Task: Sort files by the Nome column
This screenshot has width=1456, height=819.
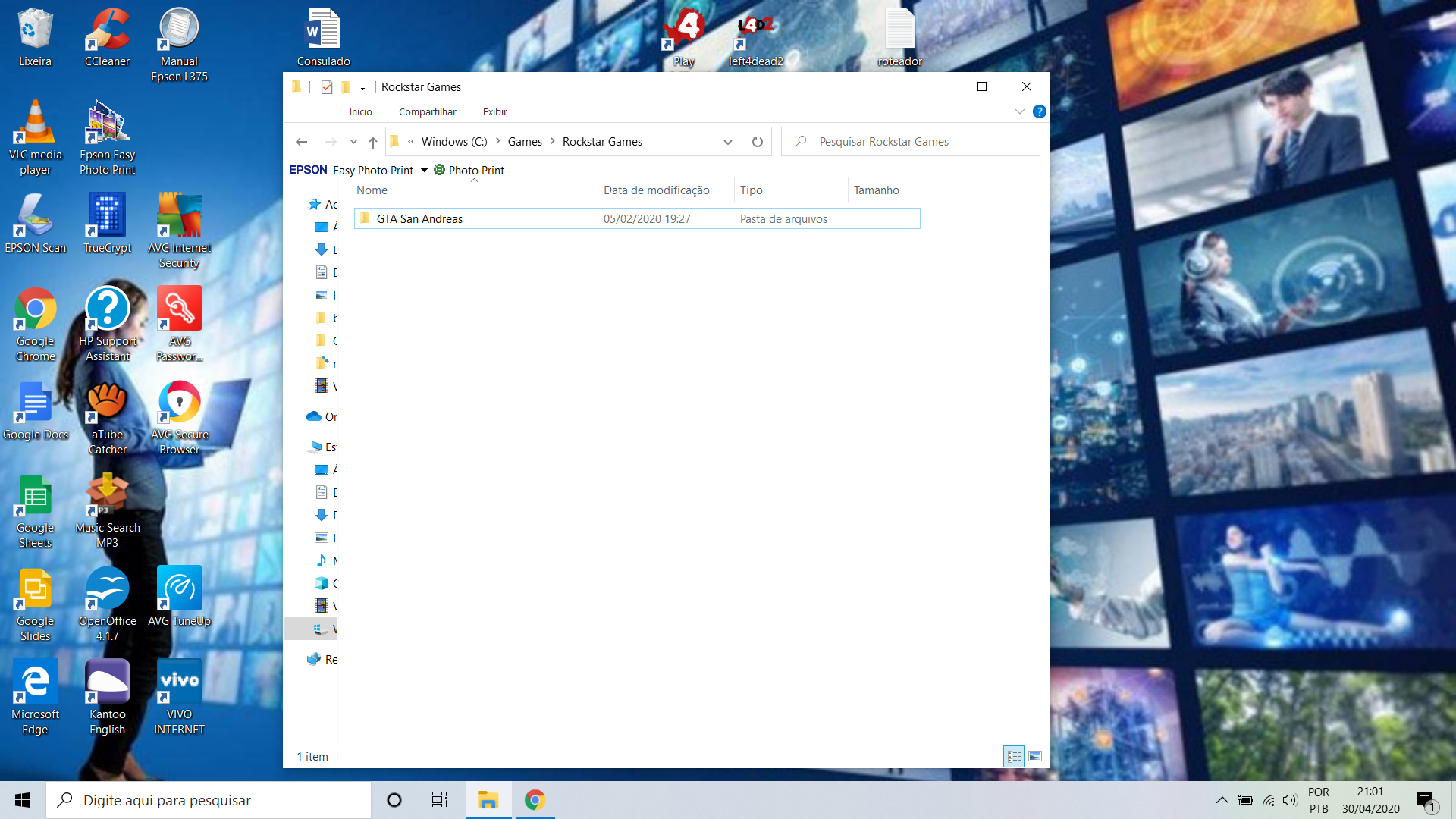Action: pyautogui.click(x=475, y=190)
